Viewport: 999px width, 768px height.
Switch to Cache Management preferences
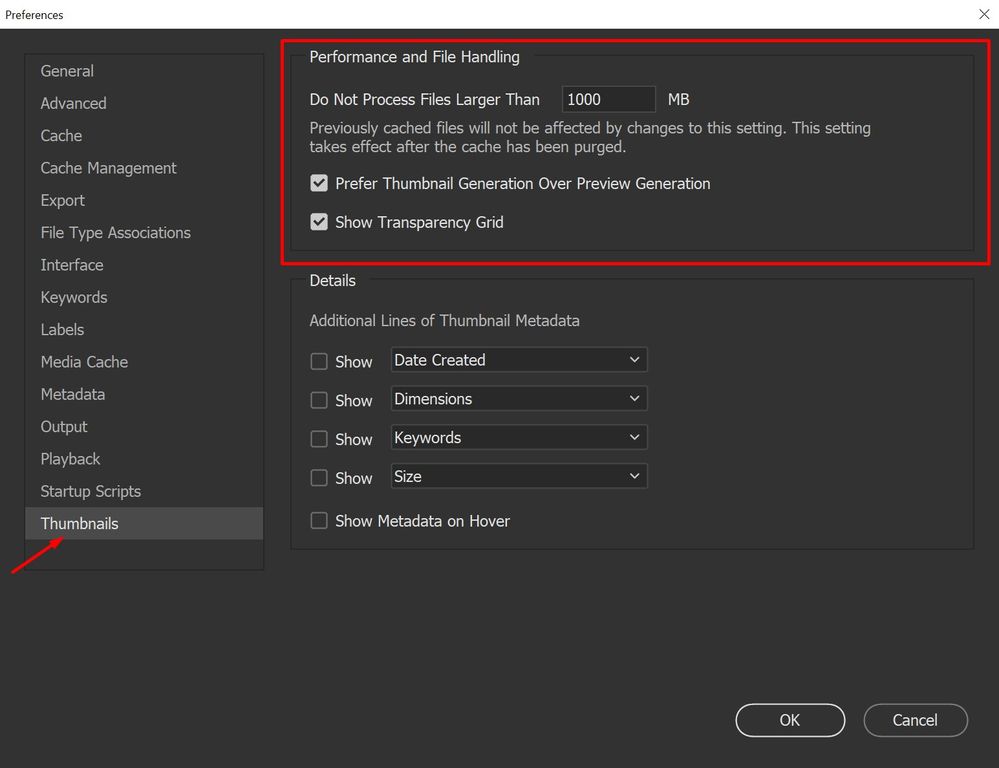(108, 168)
